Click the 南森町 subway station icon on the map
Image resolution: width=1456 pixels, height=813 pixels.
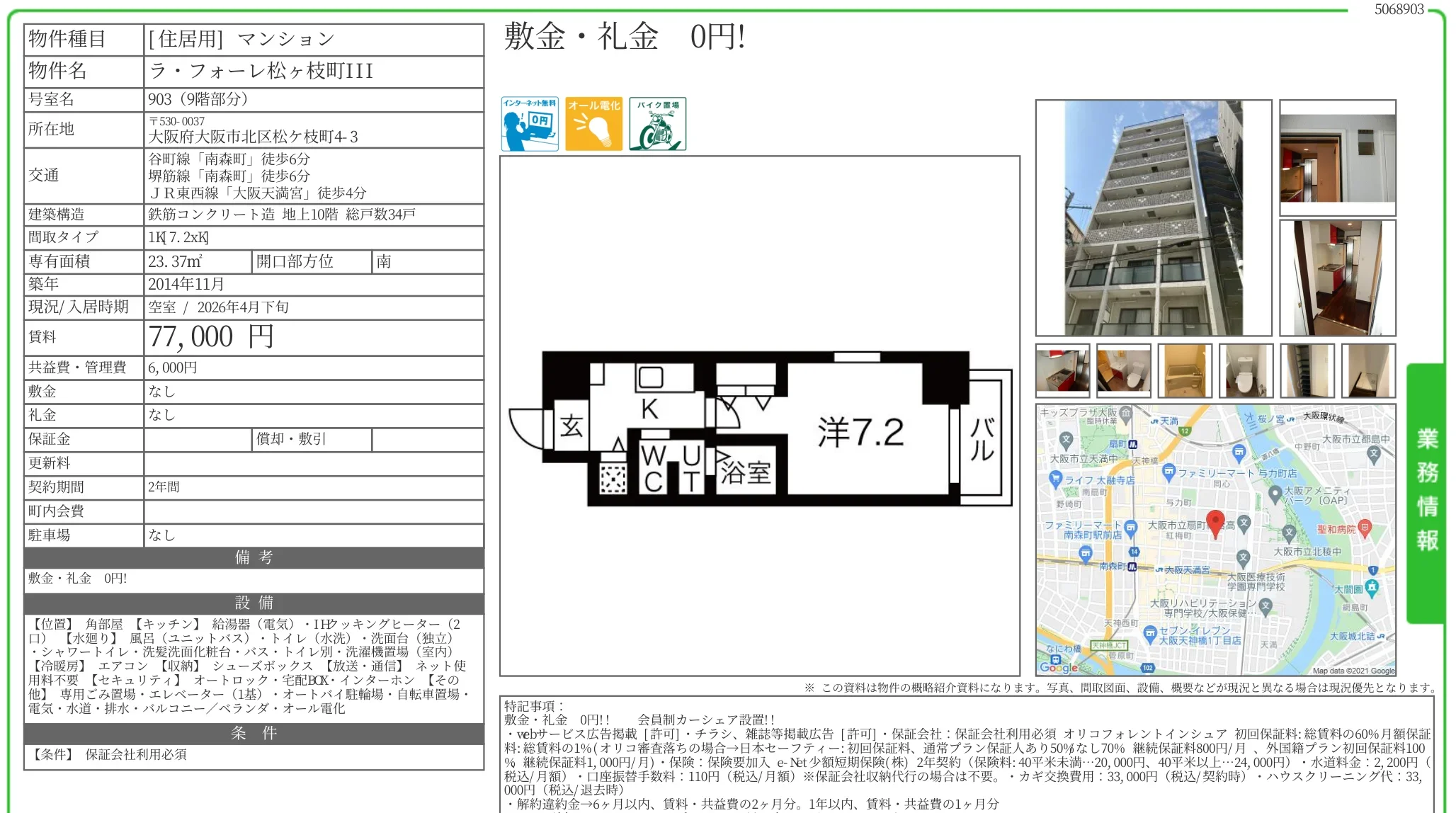1132,567
